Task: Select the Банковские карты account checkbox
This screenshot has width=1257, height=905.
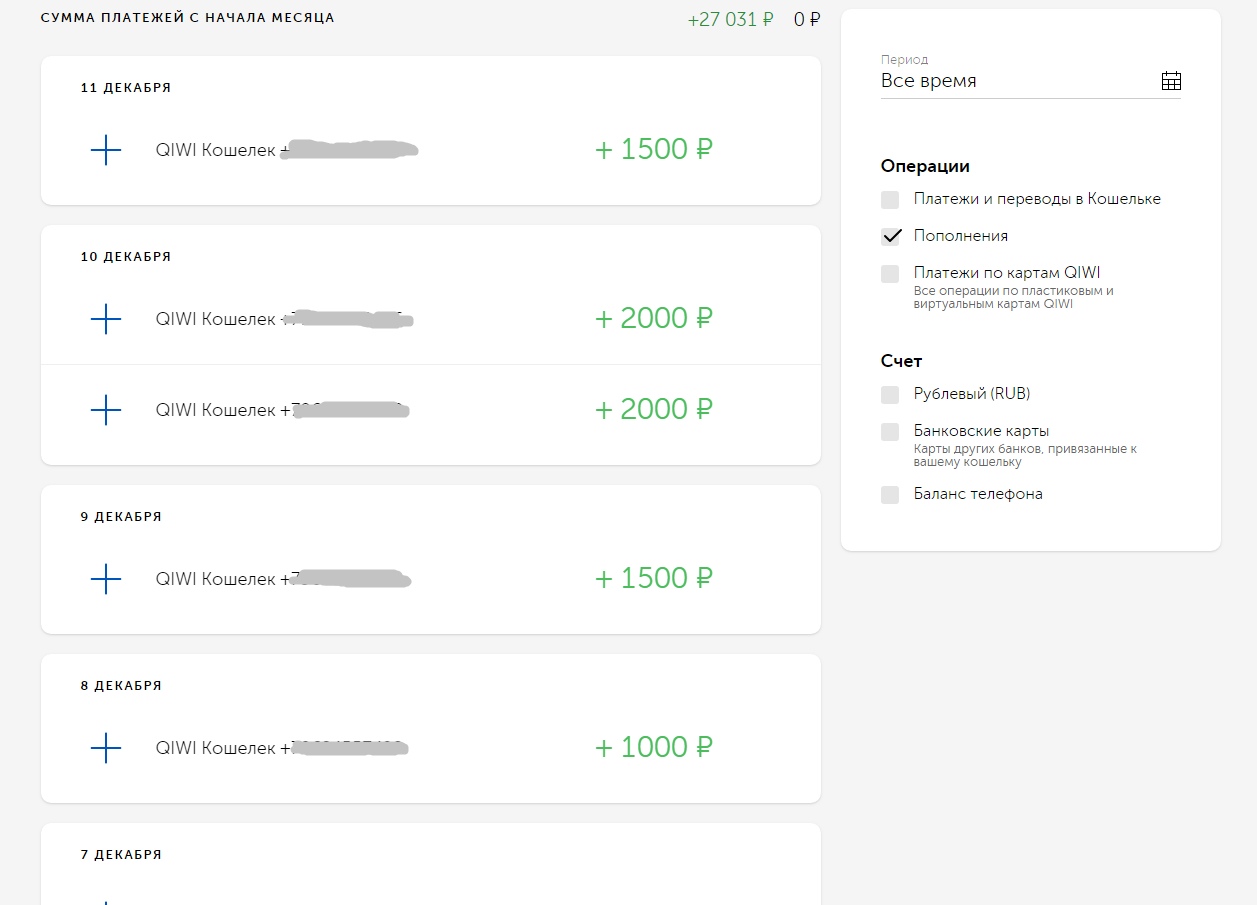Action: coord(890,432)
